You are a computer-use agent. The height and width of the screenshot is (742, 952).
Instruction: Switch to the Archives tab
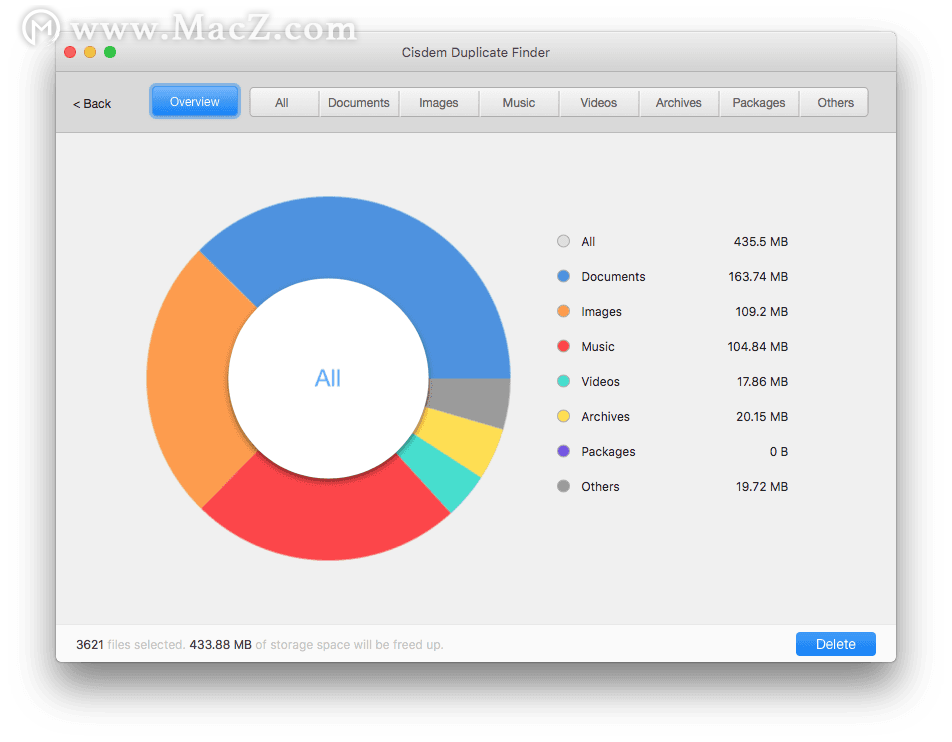coord(678,103)
